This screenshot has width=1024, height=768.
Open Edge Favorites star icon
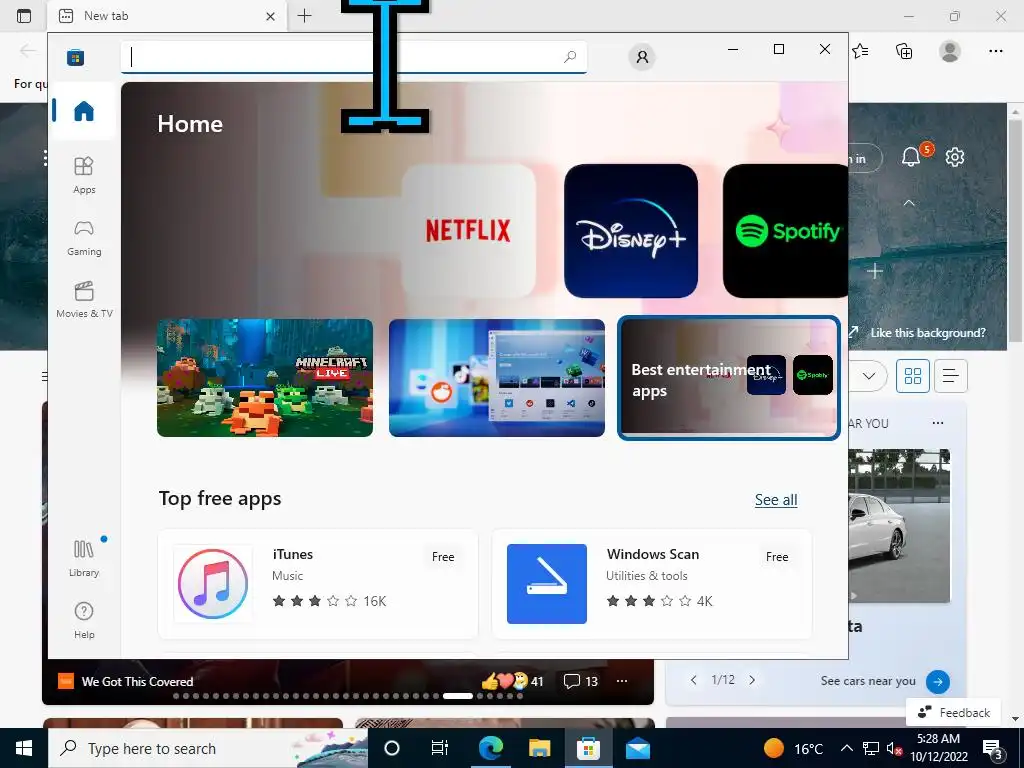tap(861, 50)
